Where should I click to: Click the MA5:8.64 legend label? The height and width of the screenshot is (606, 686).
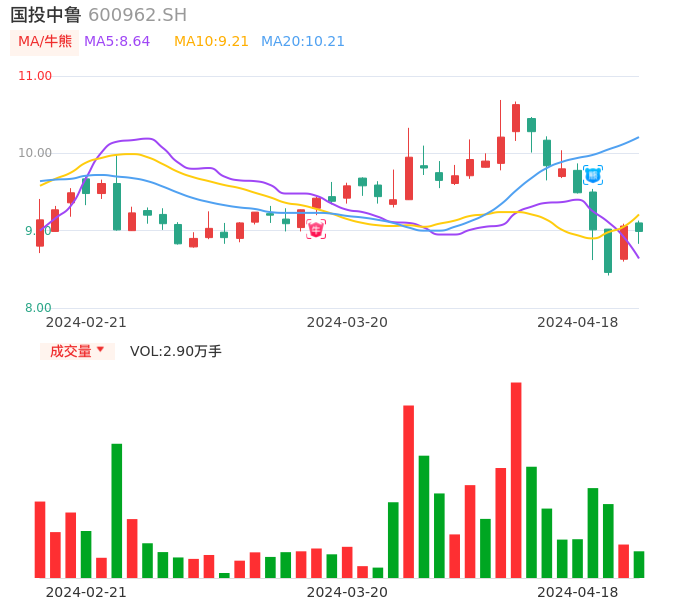click(x=117, y=42)
